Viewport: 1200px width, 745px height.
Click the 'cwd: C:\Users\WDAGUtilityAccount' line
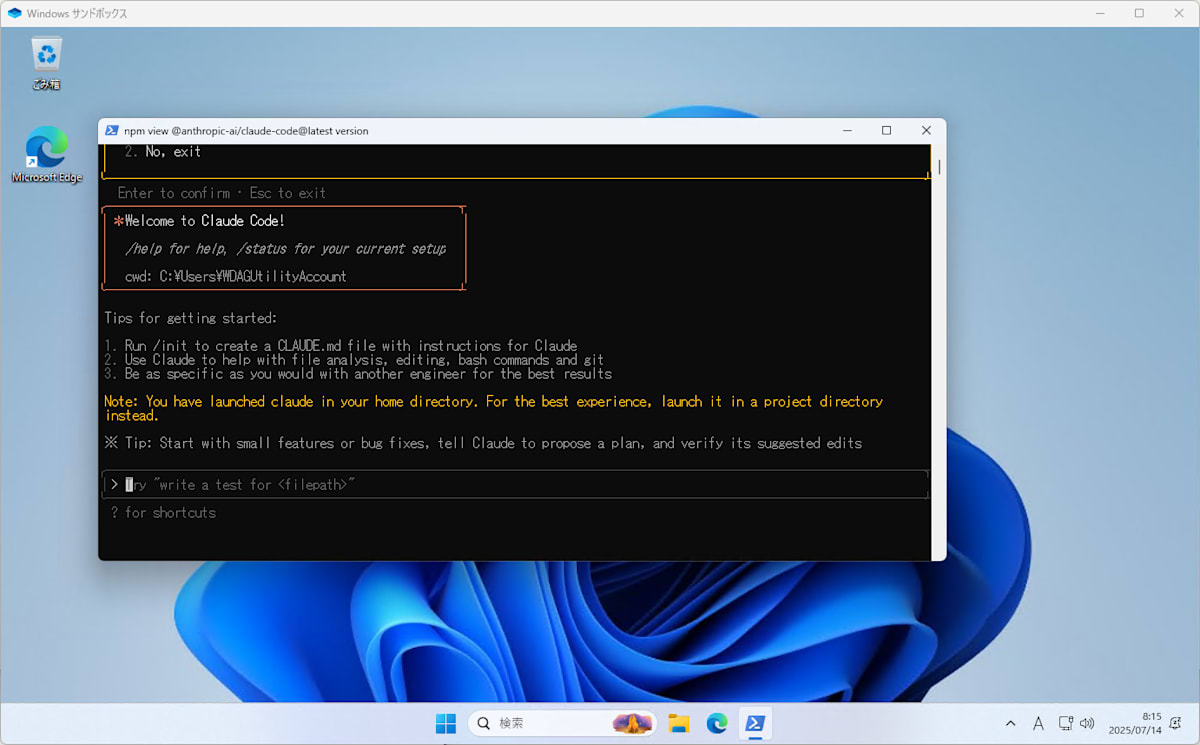pos(236,276)
